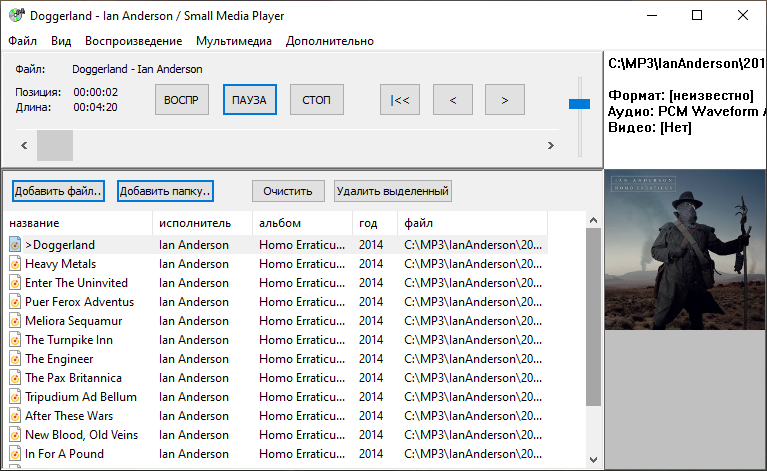This screenshot has height=471, width=767.
Task: Select the 'Meliora Sequamur' track title
Action: point(73,321)
